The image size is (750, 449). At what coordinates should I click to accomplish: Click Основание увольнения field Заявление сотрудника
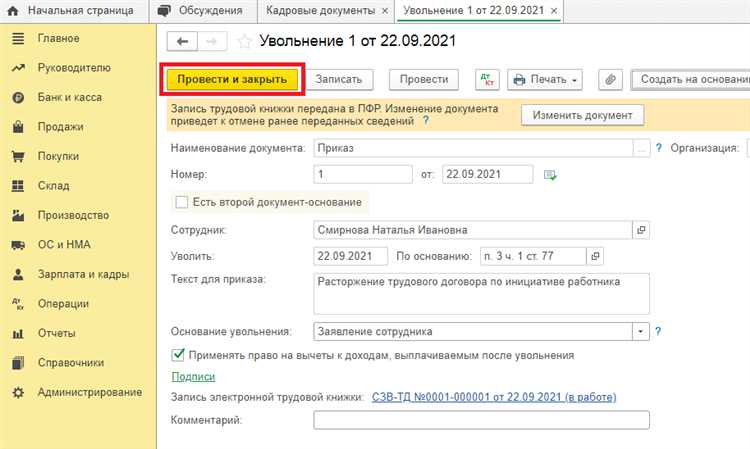473,331
